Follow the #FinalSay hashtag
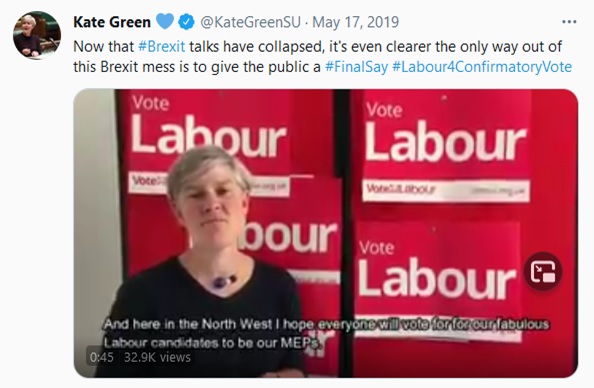 356,67
